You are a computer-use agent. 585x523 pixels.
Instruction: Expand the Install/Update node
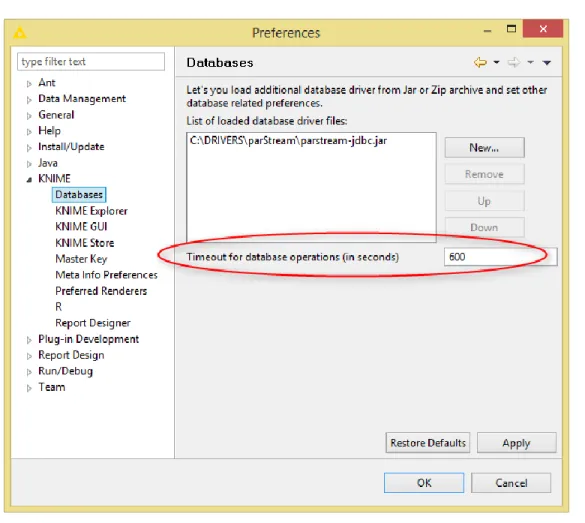[29, 148]
